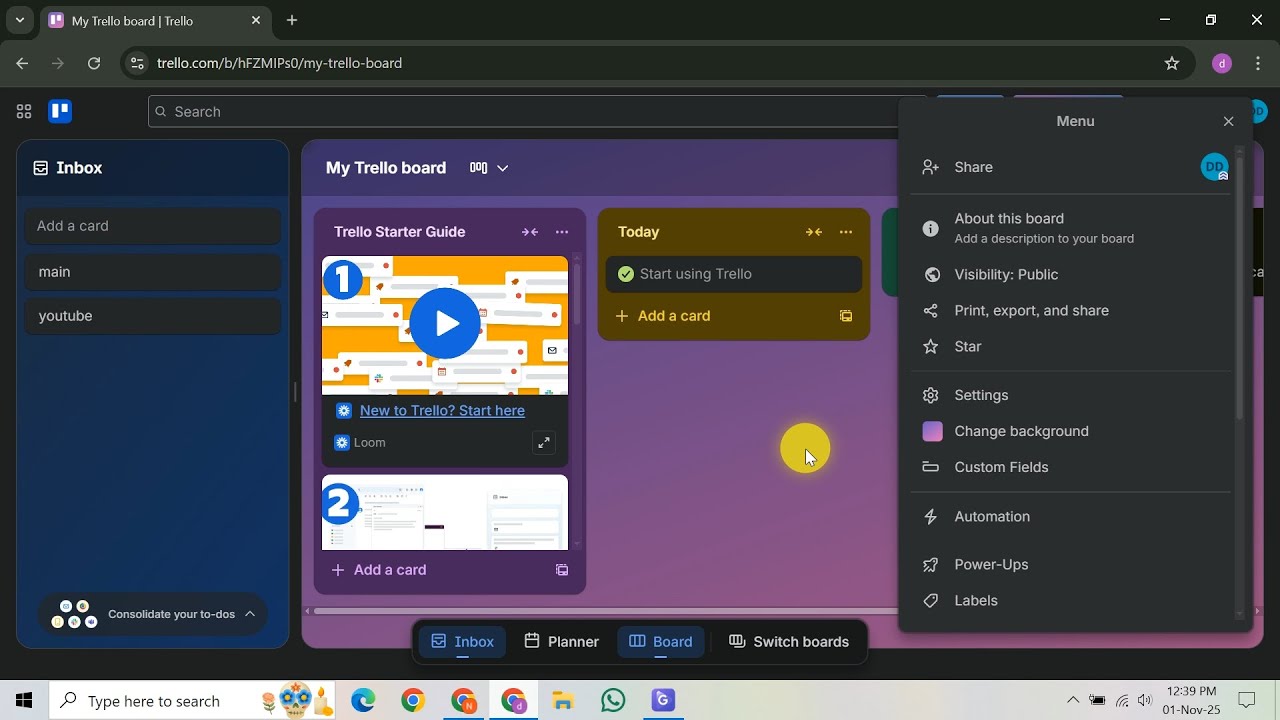Expand the Loom video preview
This screenshot has height=720, width=1280.
click(x=543, y=442)
